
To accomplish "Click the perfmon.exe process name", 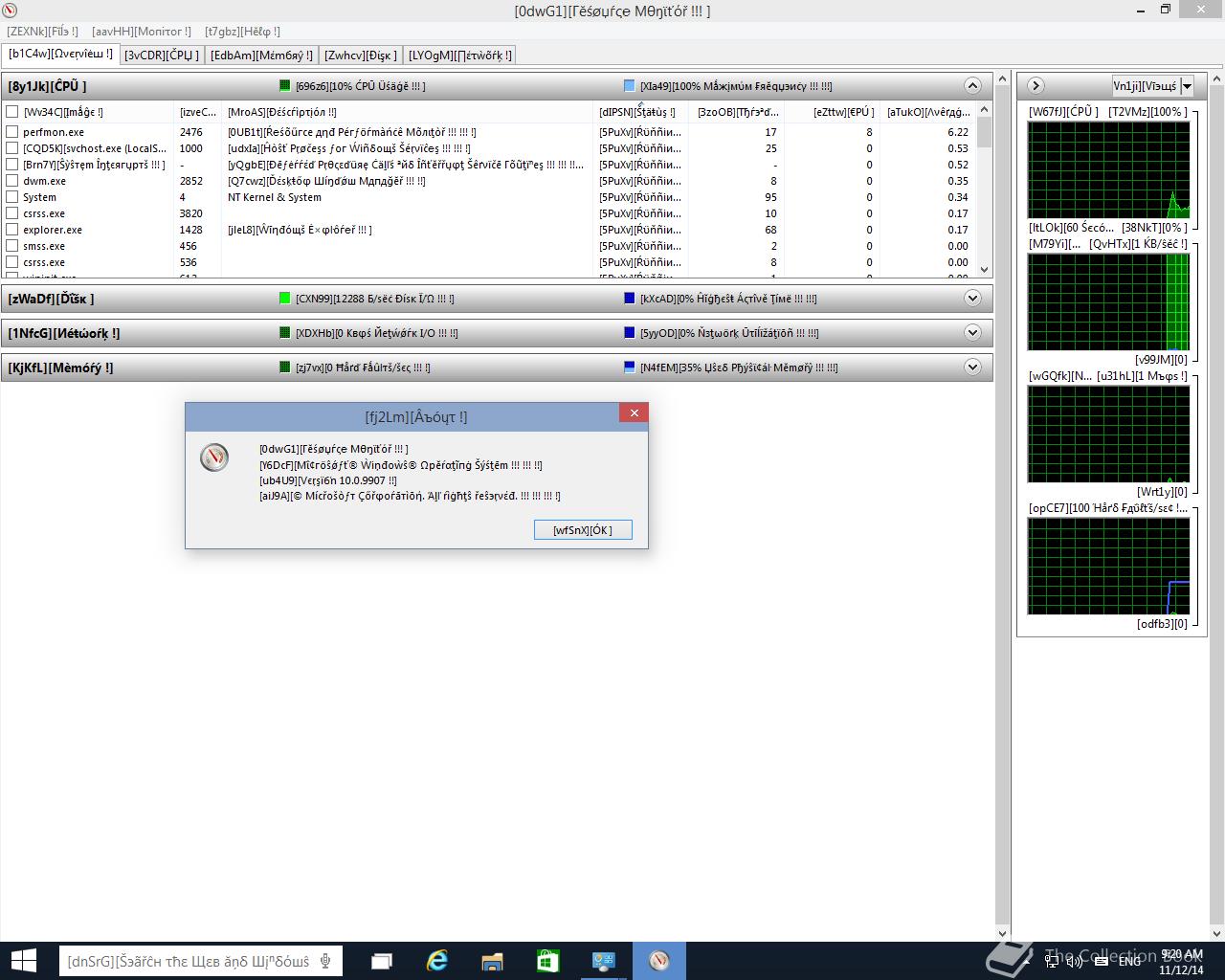I will (54, 132).
